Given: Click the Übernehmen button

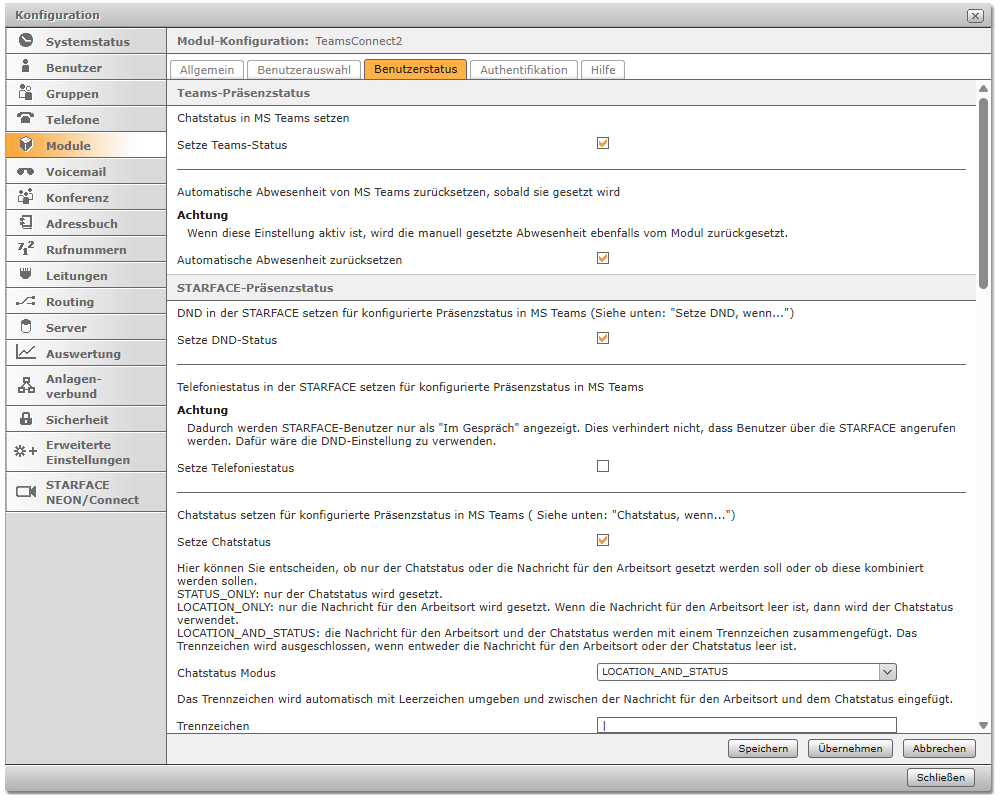Looking at the screenshot, I should 850,748.
